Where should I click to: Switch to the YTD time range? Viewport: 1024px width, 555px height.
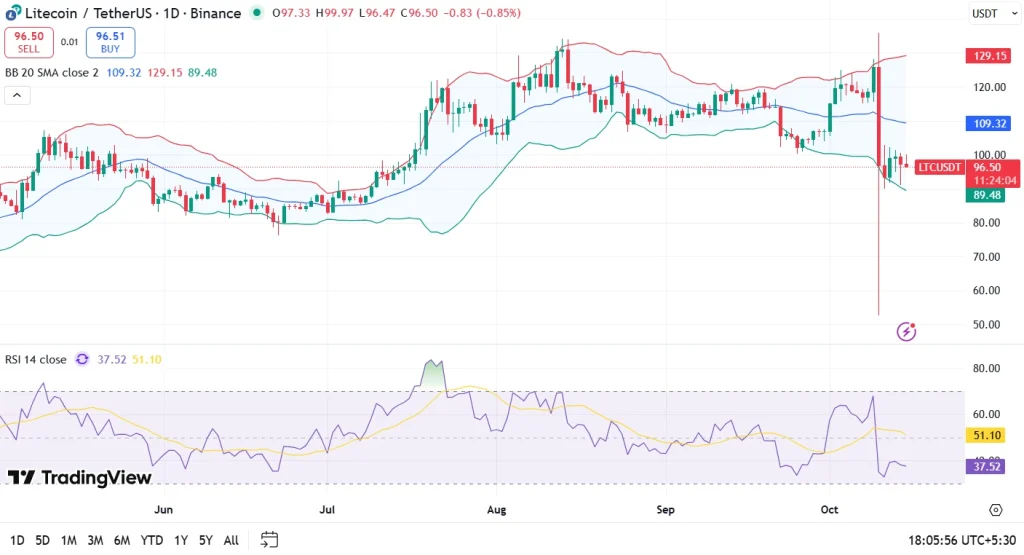pos(152,540)
